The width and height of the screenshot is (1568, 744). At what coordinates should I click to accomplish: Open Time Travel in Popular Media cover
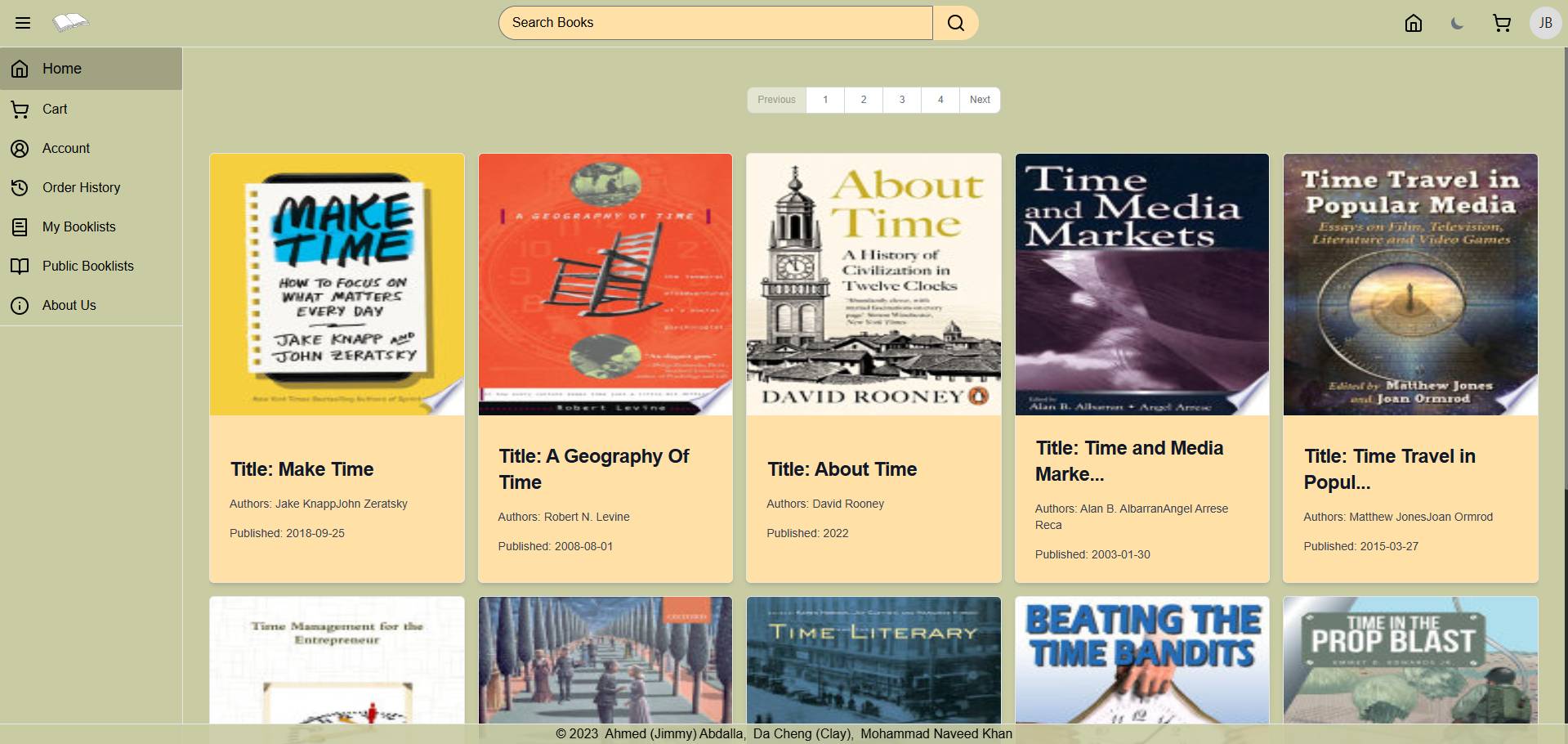point(1410,285)
